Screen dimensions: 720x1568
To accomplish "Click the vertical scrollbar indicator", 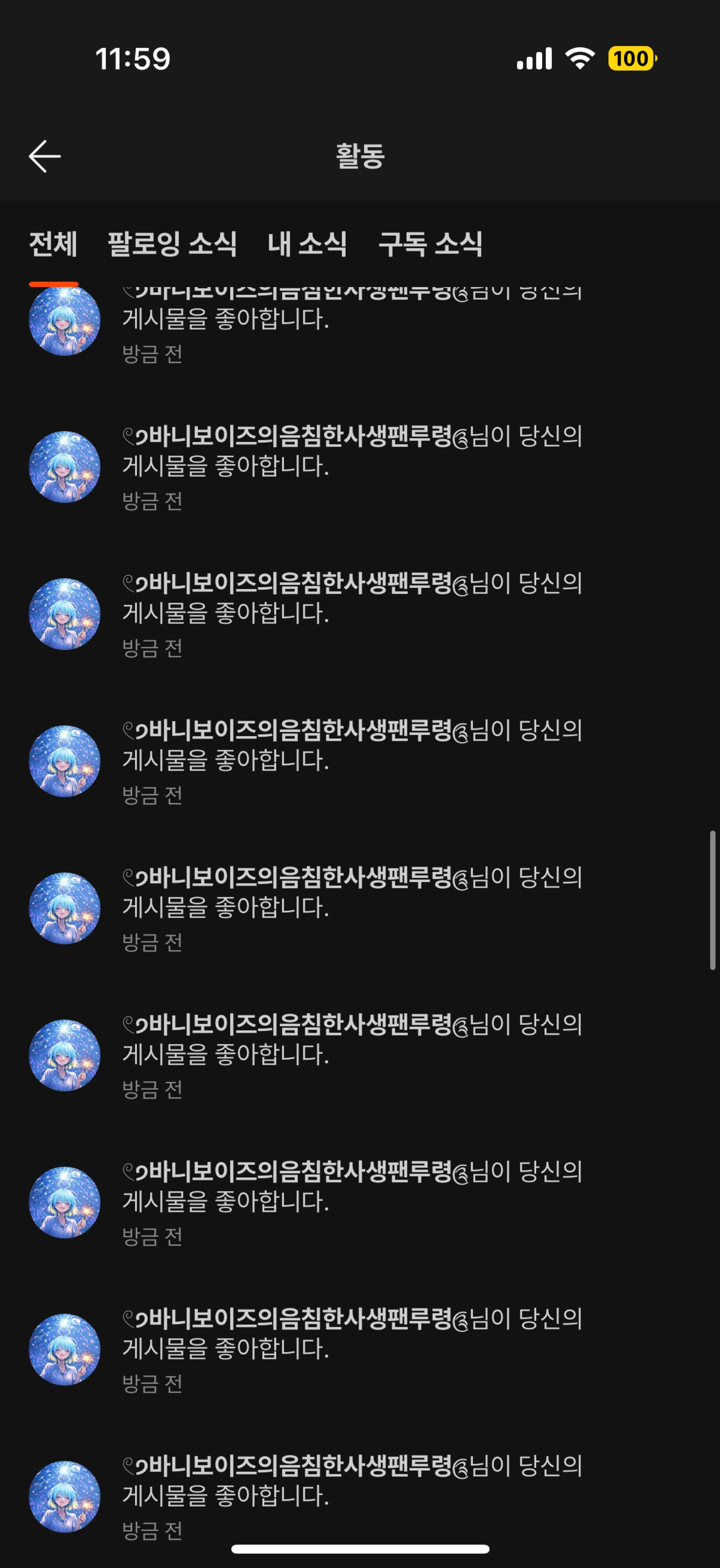I will (x=712, y=900).
